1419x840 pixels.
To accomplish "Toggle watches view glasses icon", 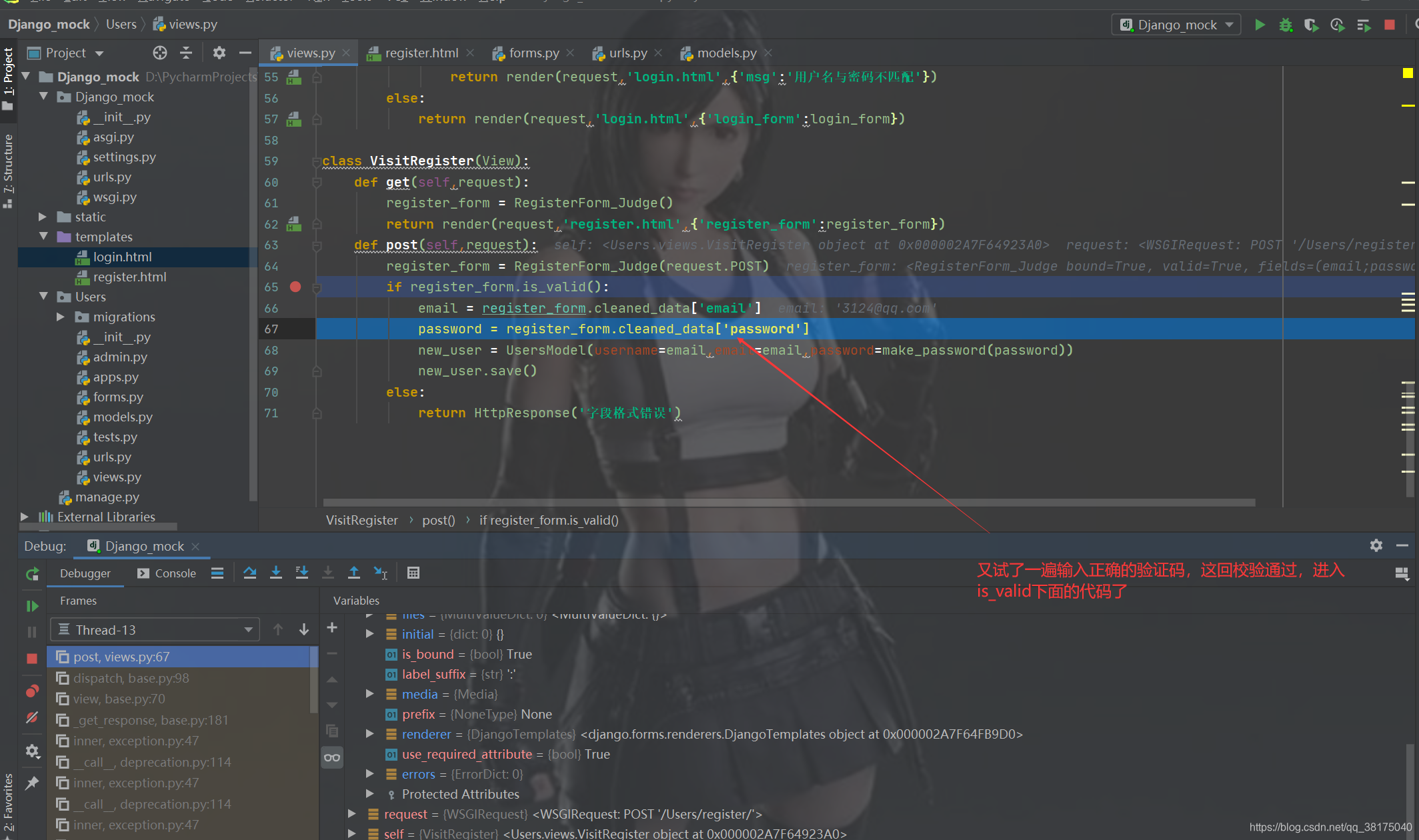I will [x=332, y=757].
